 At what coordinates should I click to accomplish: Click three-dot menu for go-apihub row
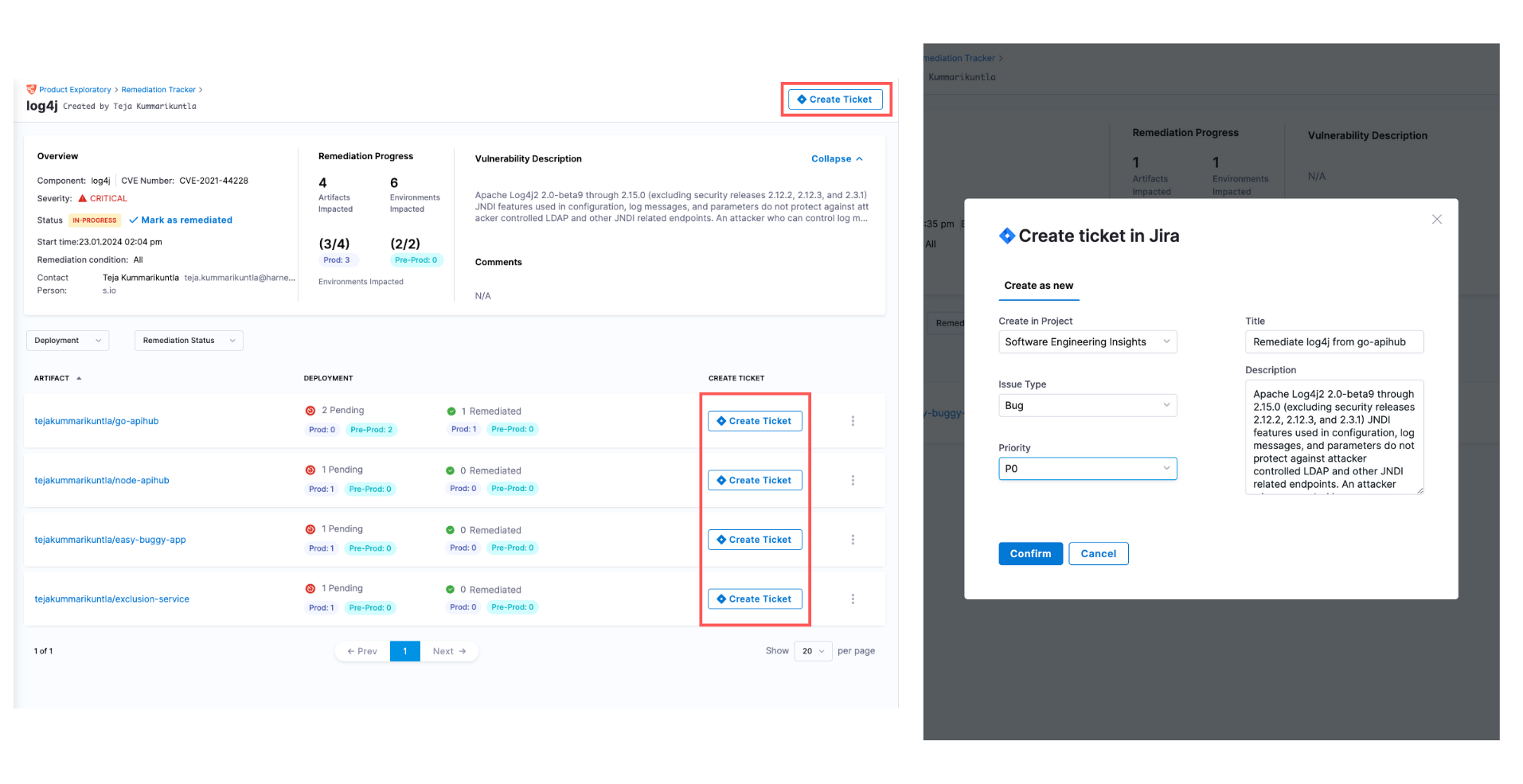coord(853,421)
